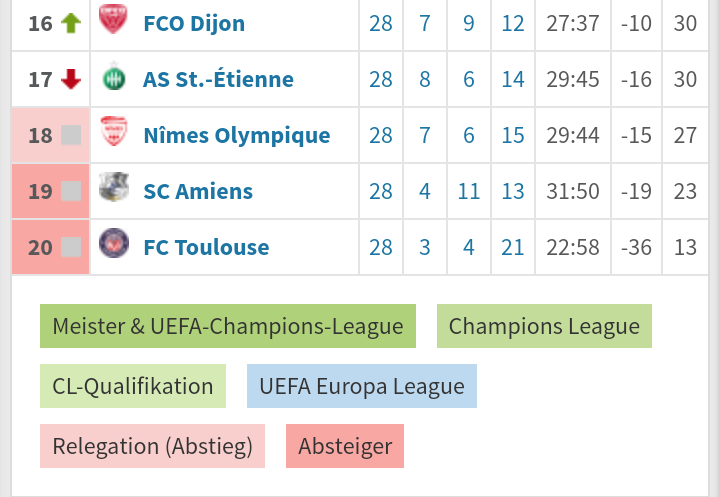Image resolution: width=720 pixels, height=497 pixels.
Task: Click the red down arrow at rank 17
Action: pyautogui.click(x=71, y=79)
